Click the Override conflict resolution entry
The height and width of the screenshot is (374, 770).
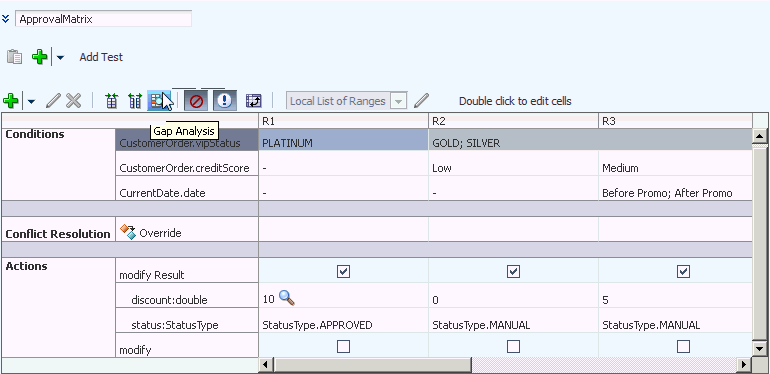(151, 232)
